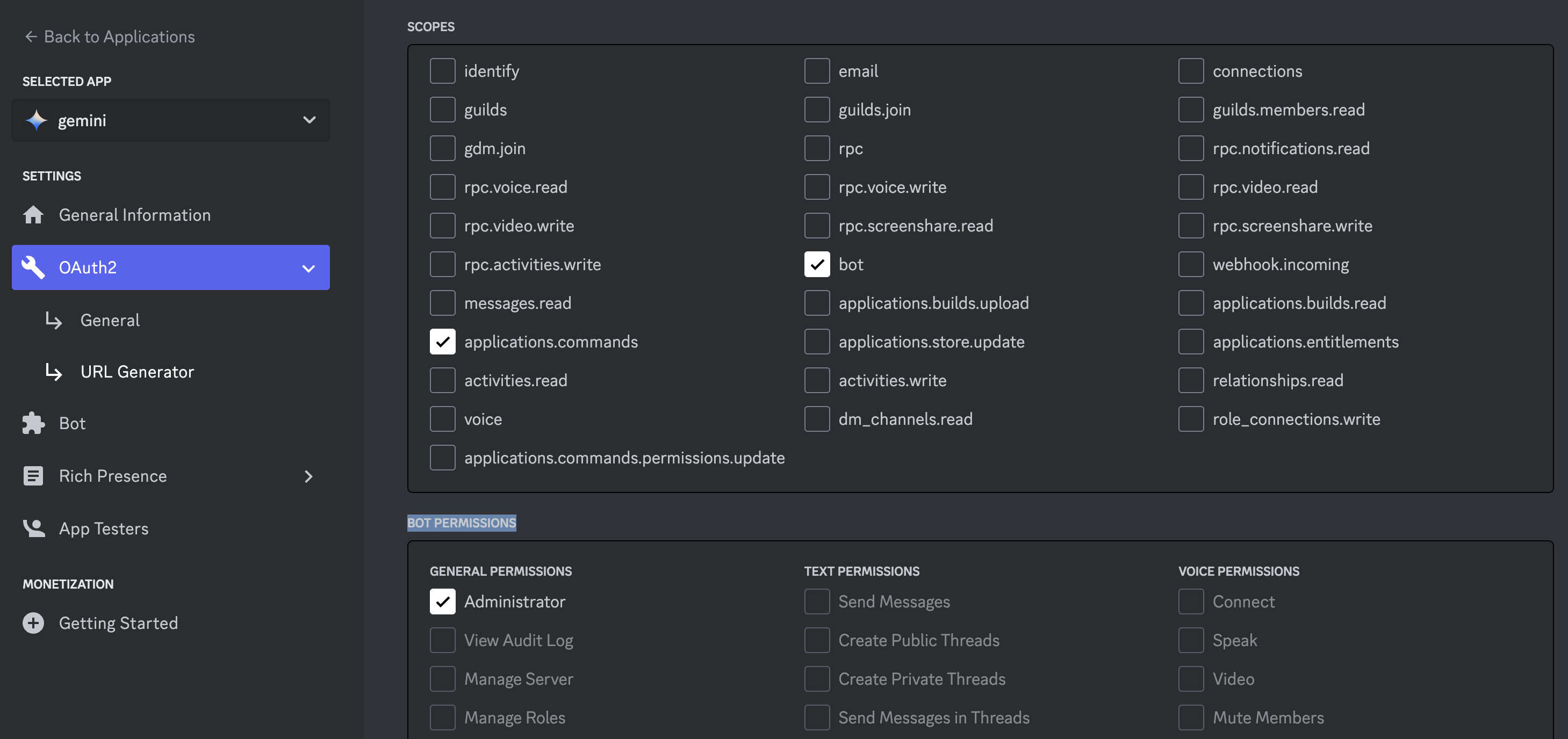Disable the applications.commands scope

point(443,342)
